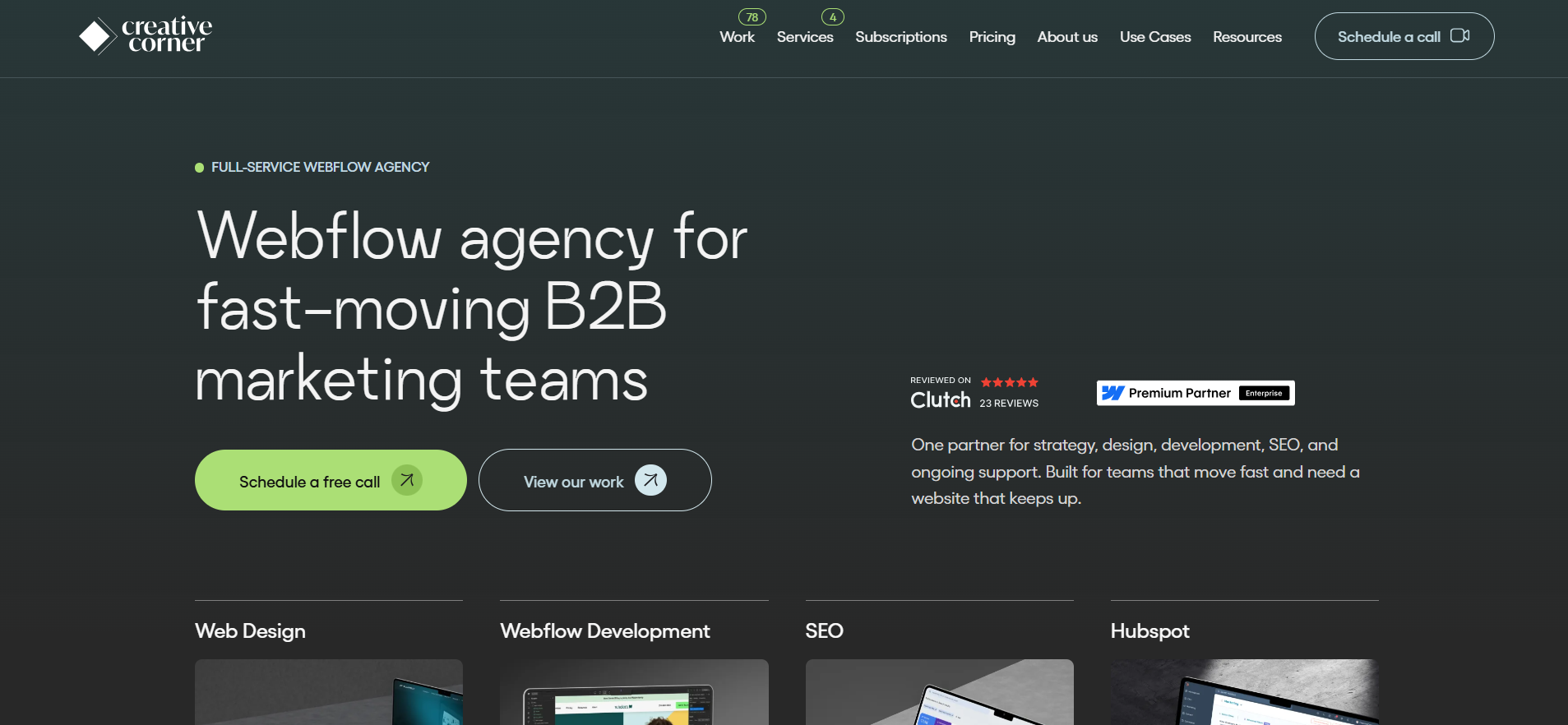This screenshot has height=725, width=1568.
Task: Open the Subscriptions menu item
Action: click(x=901, y=37)
